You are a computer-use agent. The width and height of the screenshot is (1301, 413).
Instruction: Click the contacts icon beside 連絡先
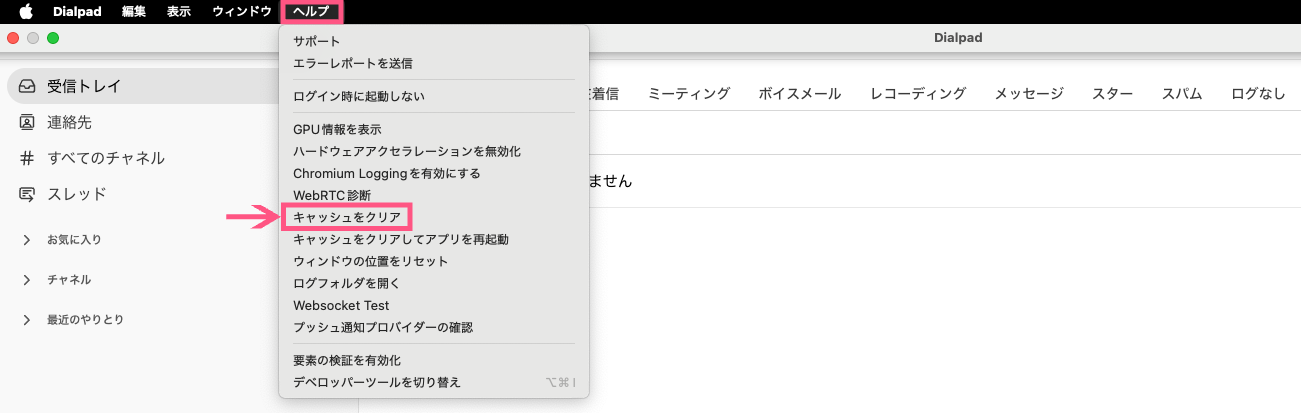tap(27, 122)
